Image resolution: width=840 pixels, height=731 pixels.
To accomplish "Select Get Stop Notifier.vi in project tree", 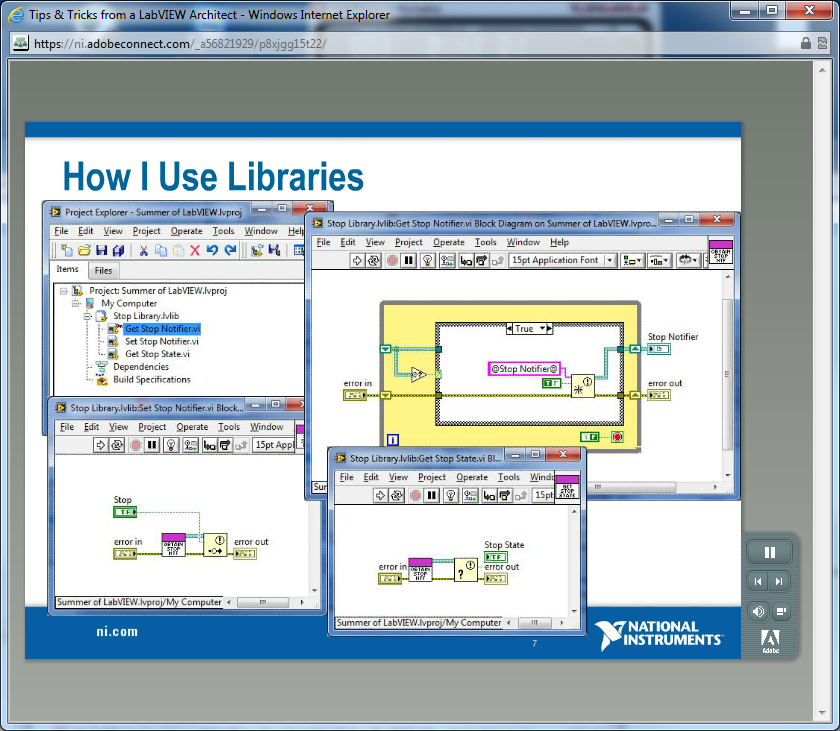I will 162,329.
